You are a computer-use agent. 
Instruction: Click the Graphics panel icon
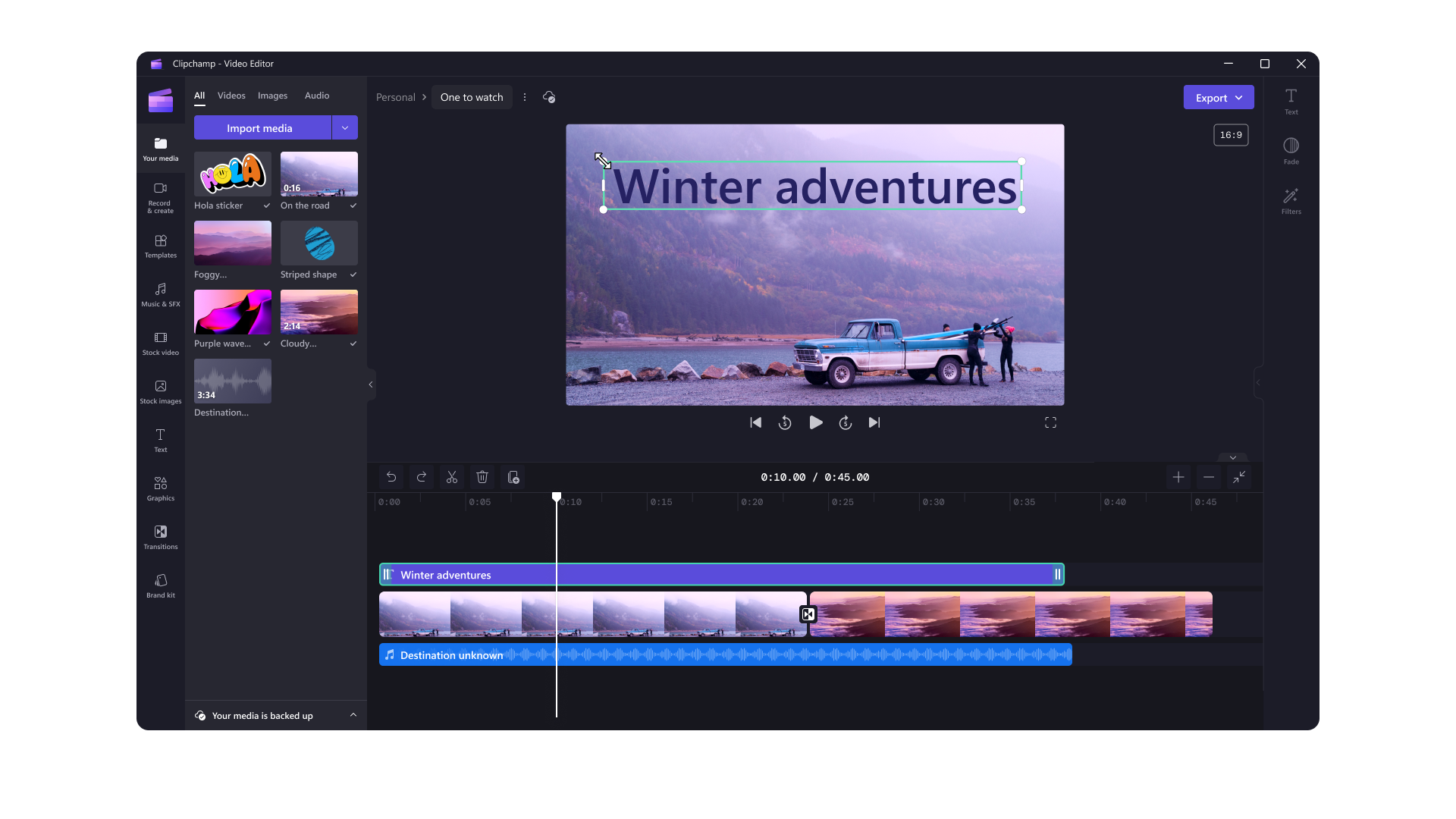tap(160, 488)
